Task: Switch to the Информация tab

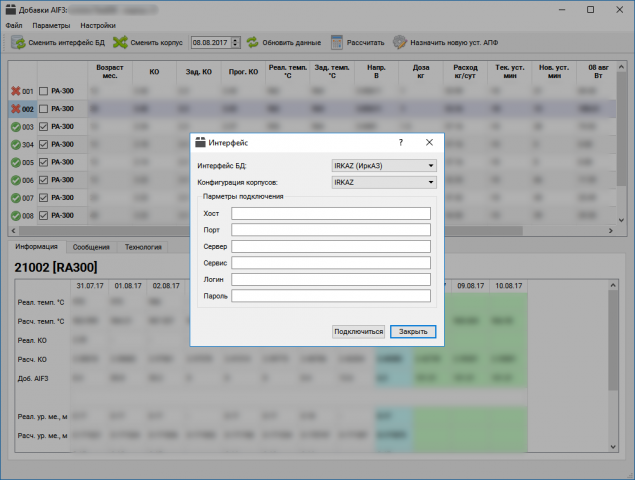Action: tap(36, 247)
